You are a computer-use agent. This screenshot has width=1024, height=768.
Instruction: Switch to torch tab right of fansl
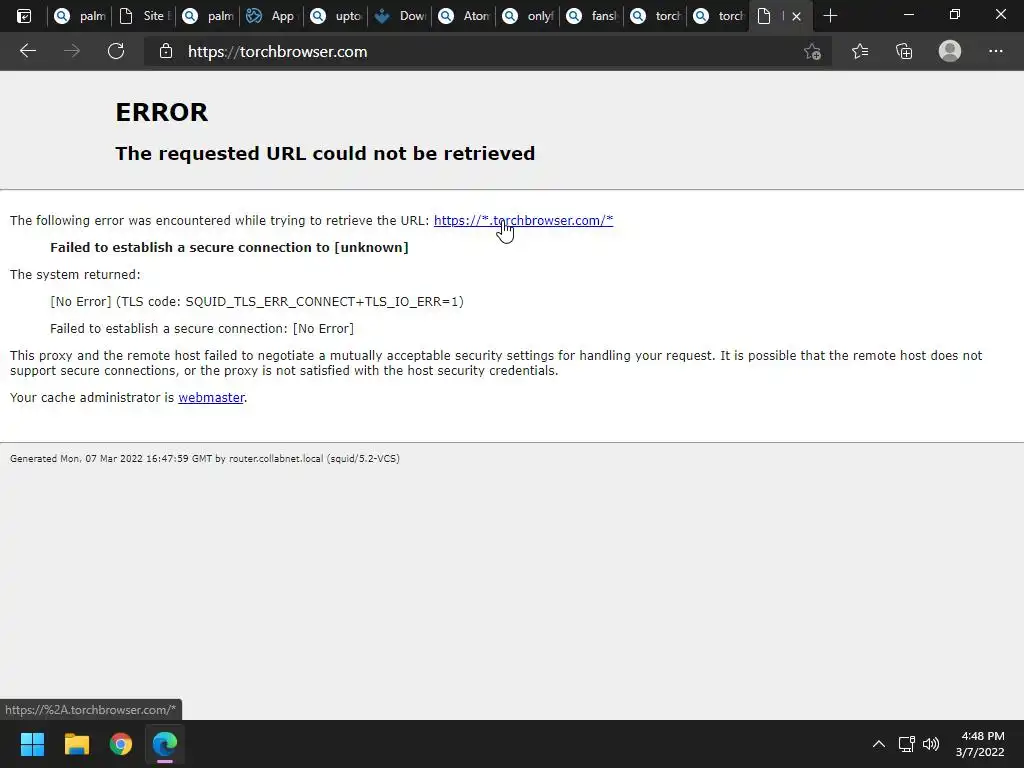pyautogui.click(x=654, y=16)
